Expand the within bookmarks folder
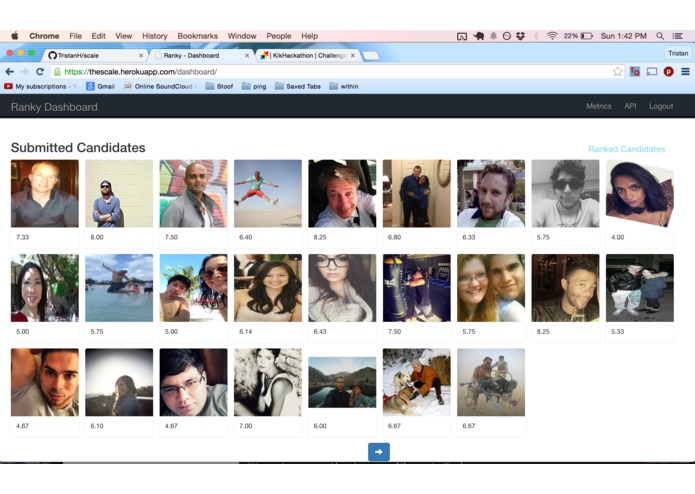 (344, 86)
